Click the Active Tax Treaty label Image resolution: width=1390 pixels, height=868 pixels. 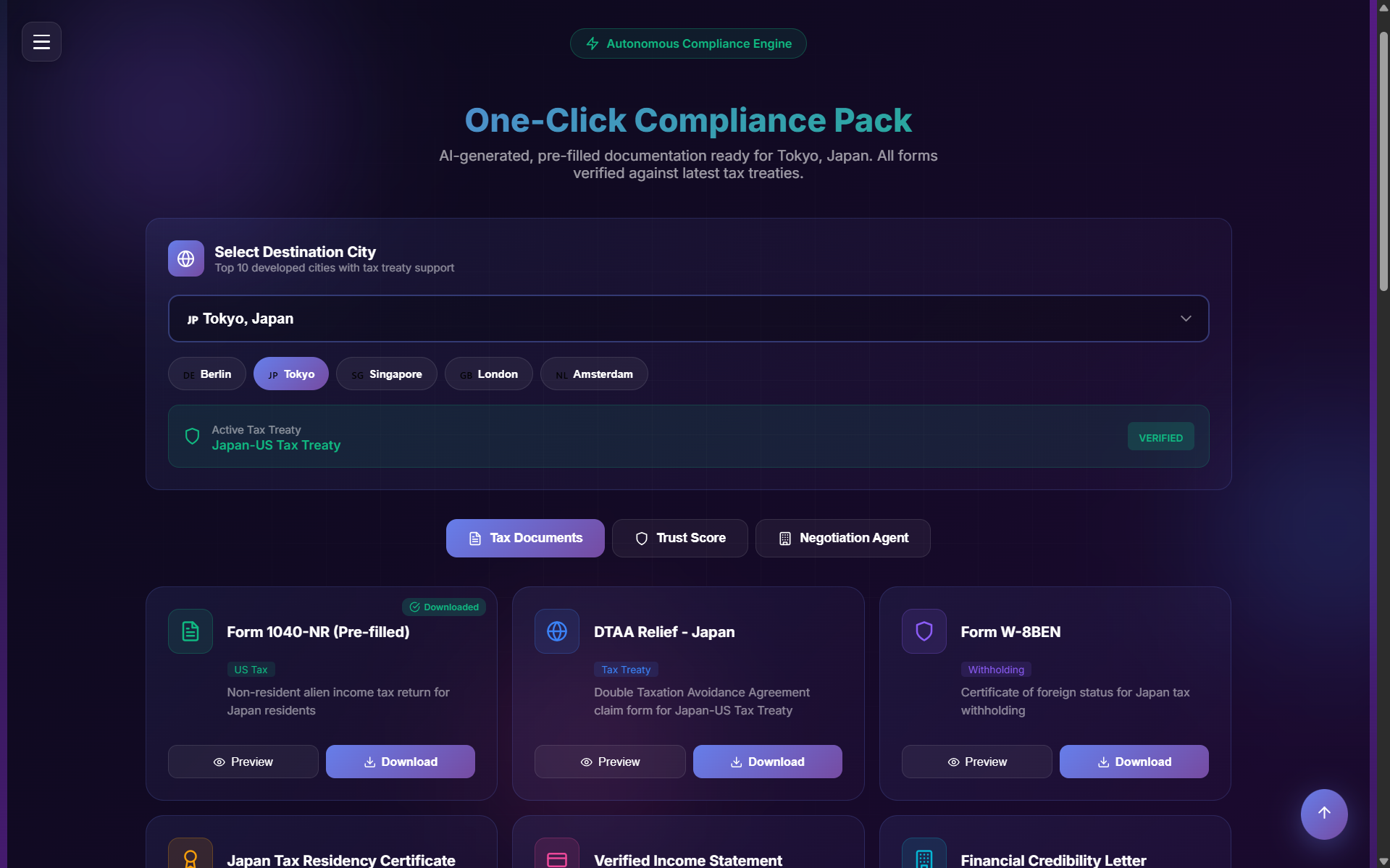(x=256, y=430)
